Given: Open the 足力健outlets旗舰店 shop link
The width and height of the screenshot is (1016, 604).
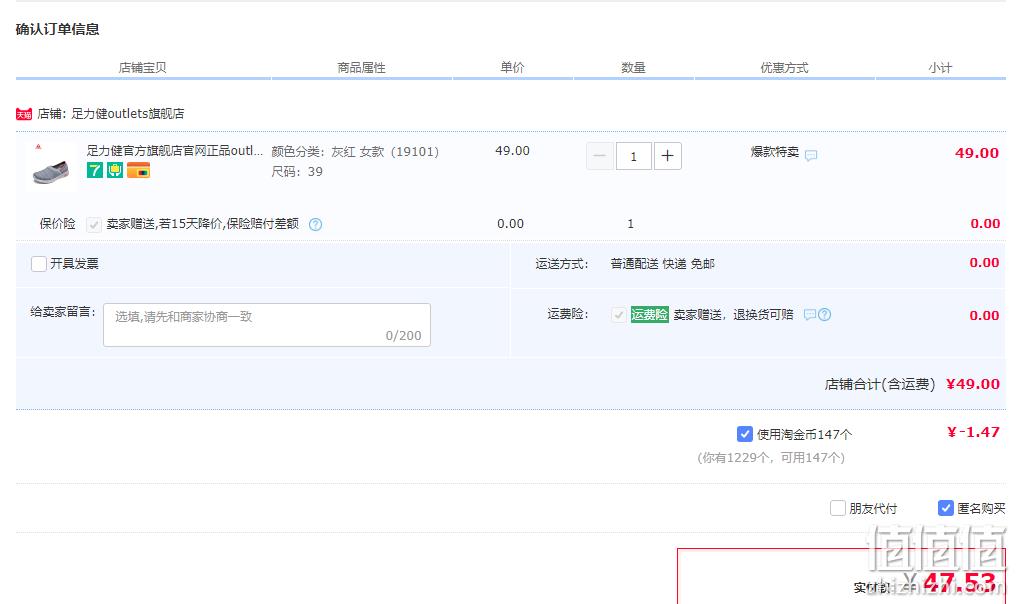Looking at the screenshot, I should click(128, 114).
